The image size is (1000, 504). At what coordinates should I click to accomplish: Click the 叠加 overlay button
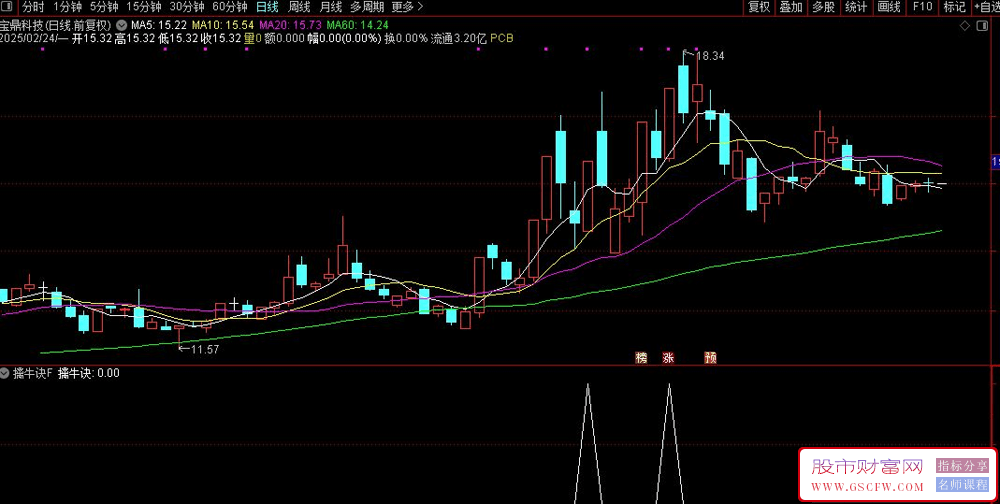(791, 7)
